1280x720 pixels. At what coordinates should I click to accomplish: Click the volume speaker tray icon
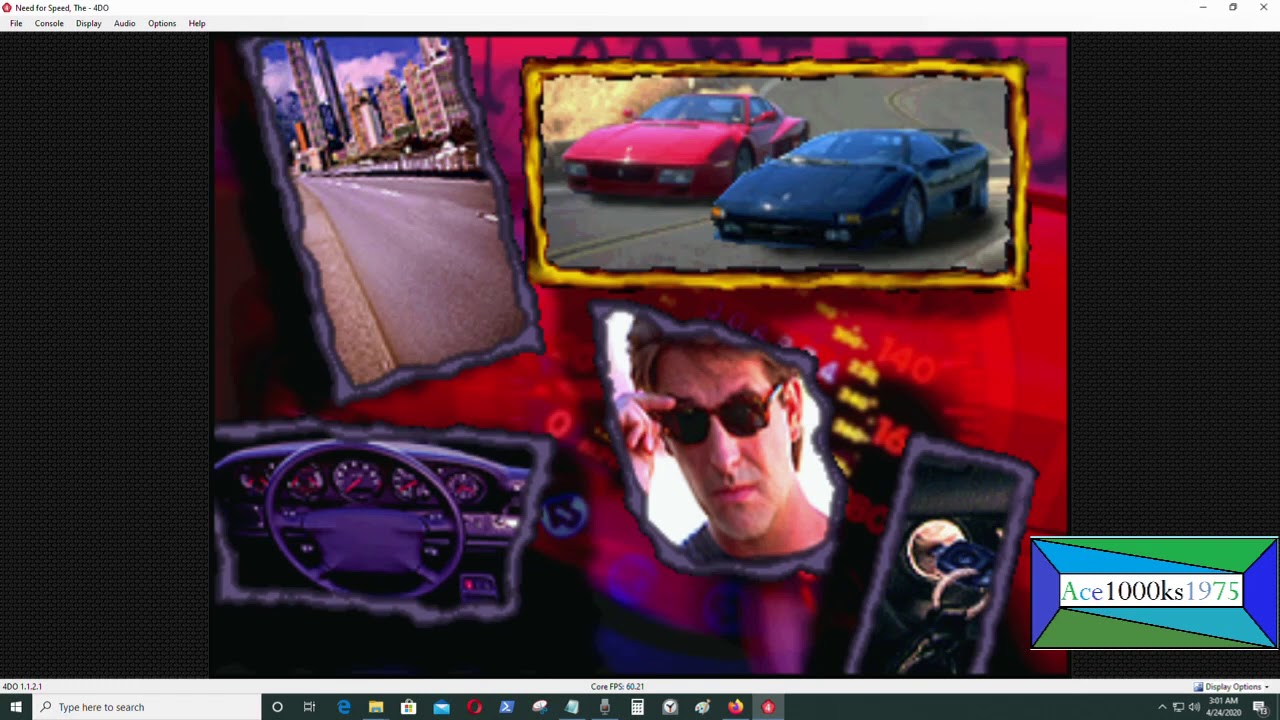click(1194, 707)
